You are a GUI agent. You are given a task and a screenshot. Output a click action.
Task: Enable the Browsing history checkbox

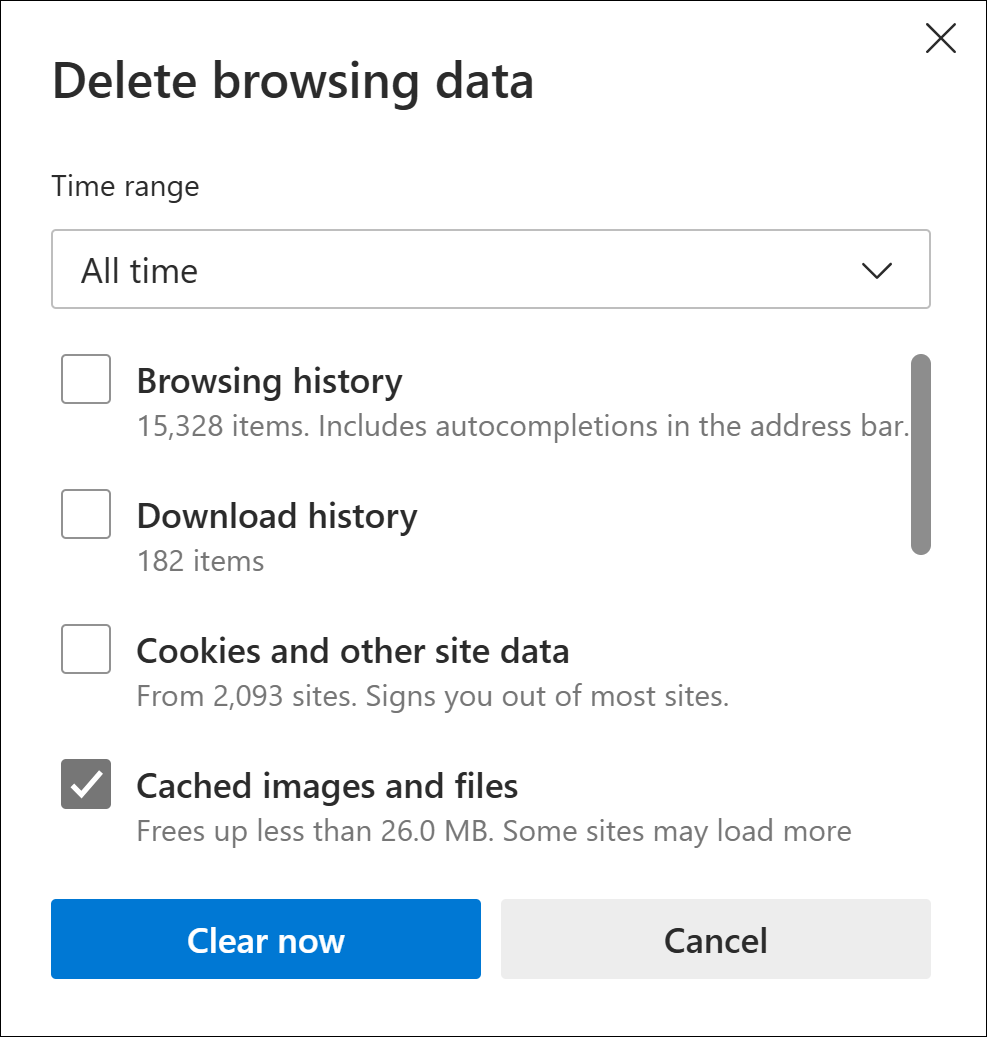(86, 380)
